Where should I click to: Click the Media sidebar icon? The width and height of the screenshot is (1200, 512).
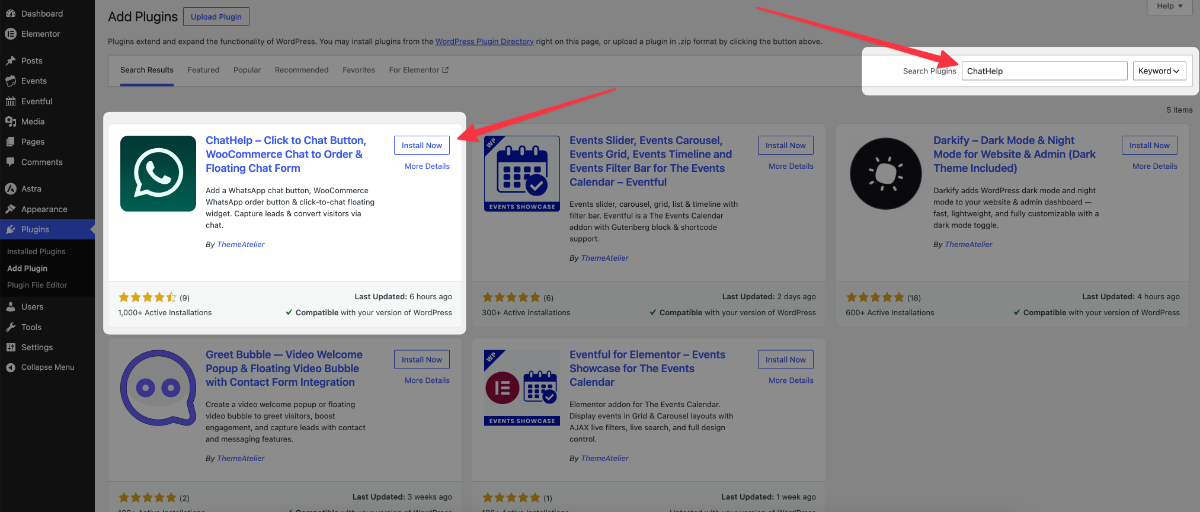point(10,121)
